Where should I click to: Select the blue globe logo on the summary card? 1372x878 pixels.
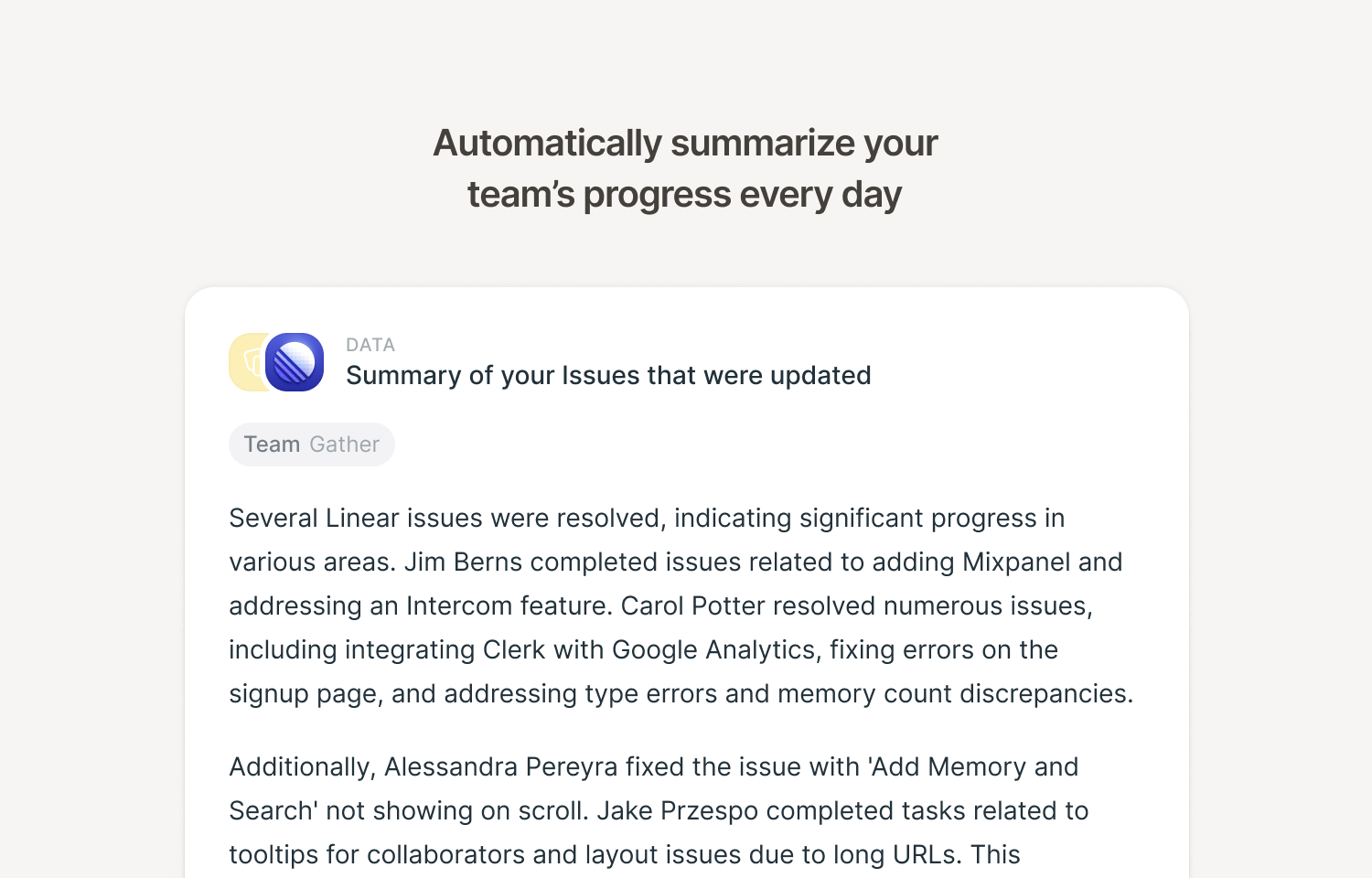pyautogui.click(x=295, y=362)
